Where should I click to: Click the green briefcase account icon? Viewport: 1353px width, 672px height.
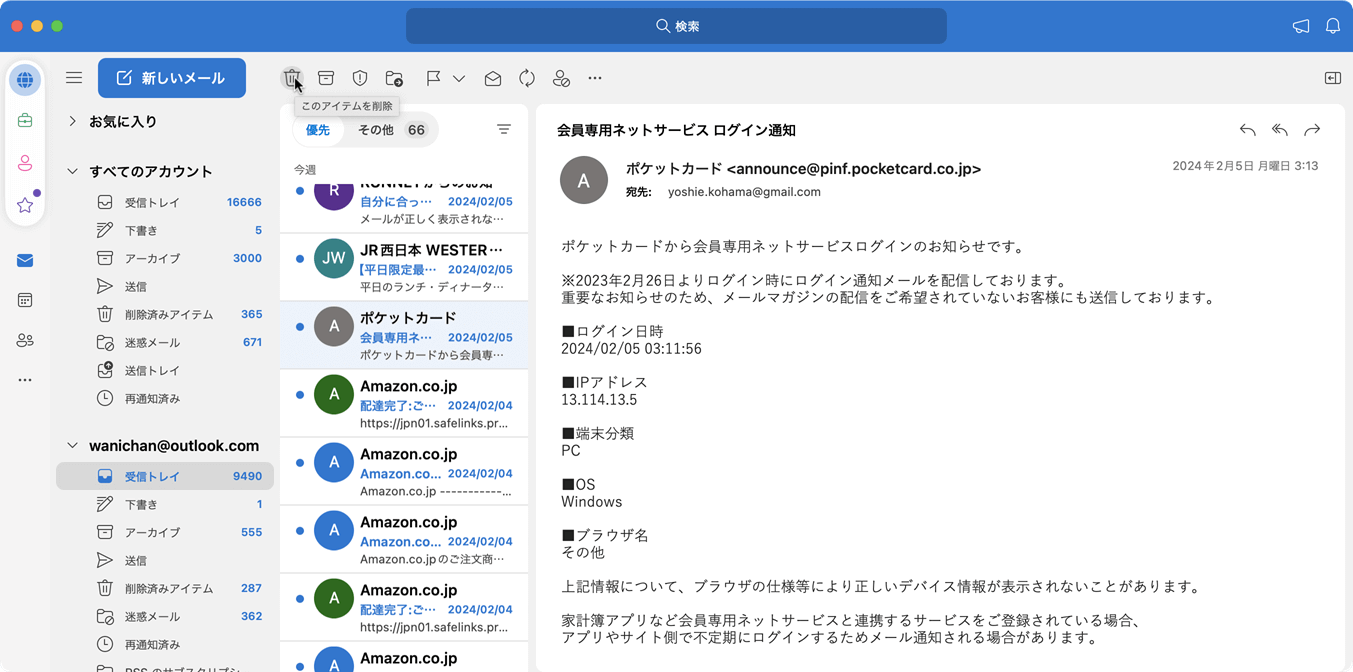[x=25, y=121]
